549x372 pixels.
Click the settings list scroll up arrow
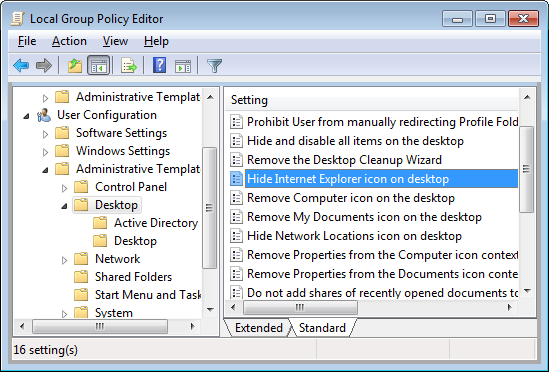(x=527, y=97)
